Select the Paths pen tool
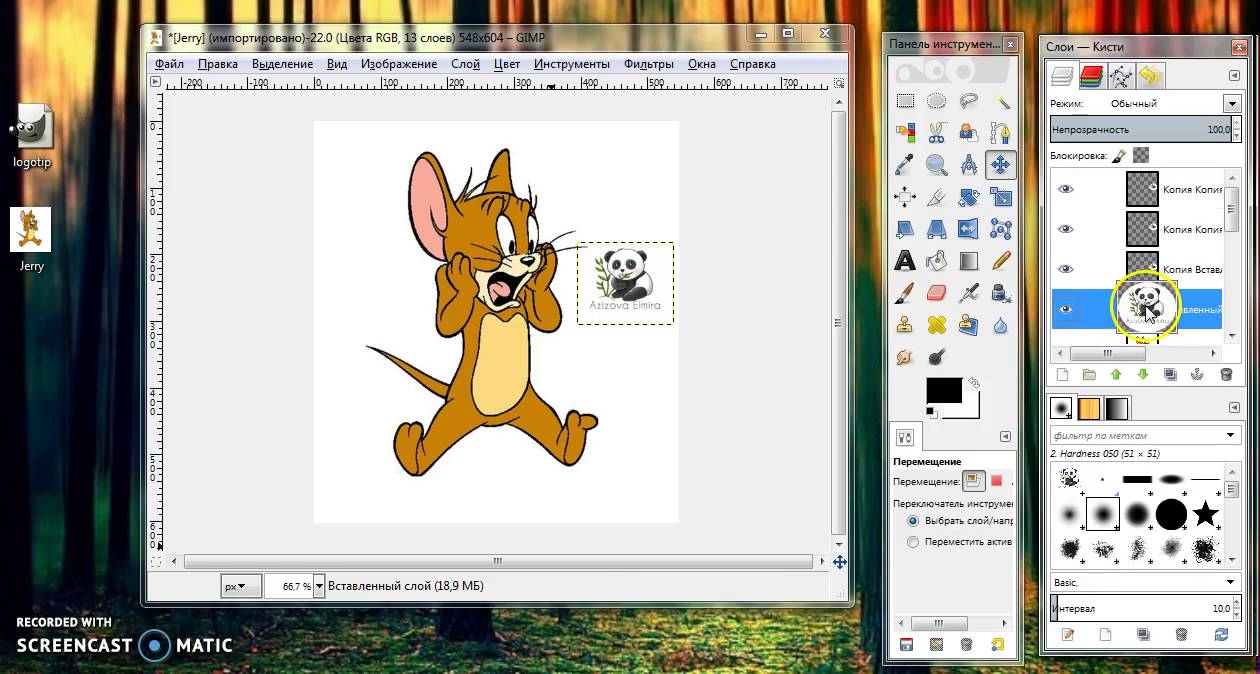The image size is (1260, 674). tap(1000, 132)
